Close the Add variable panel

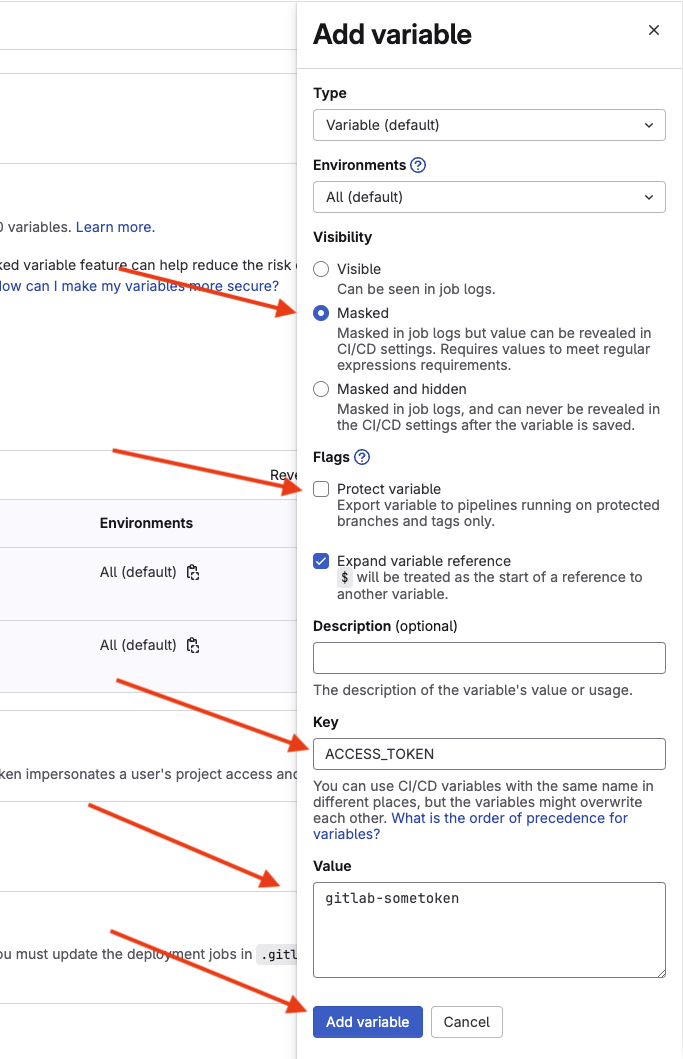tap(653, 30)
